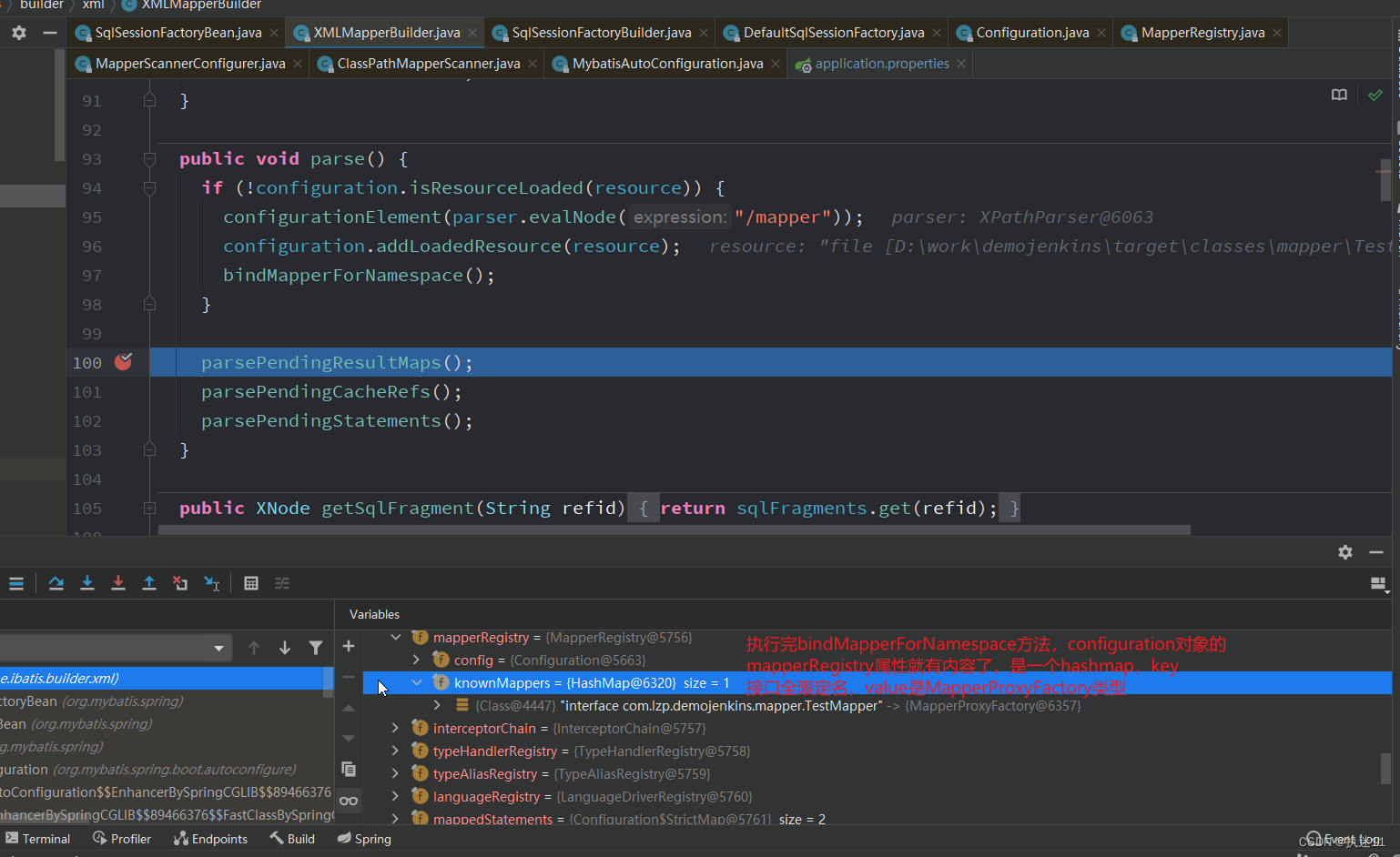Open the Configuration.java tab
This screenshot has height=857, width=1400.
pyautogui.click(x=1032, y=33)
